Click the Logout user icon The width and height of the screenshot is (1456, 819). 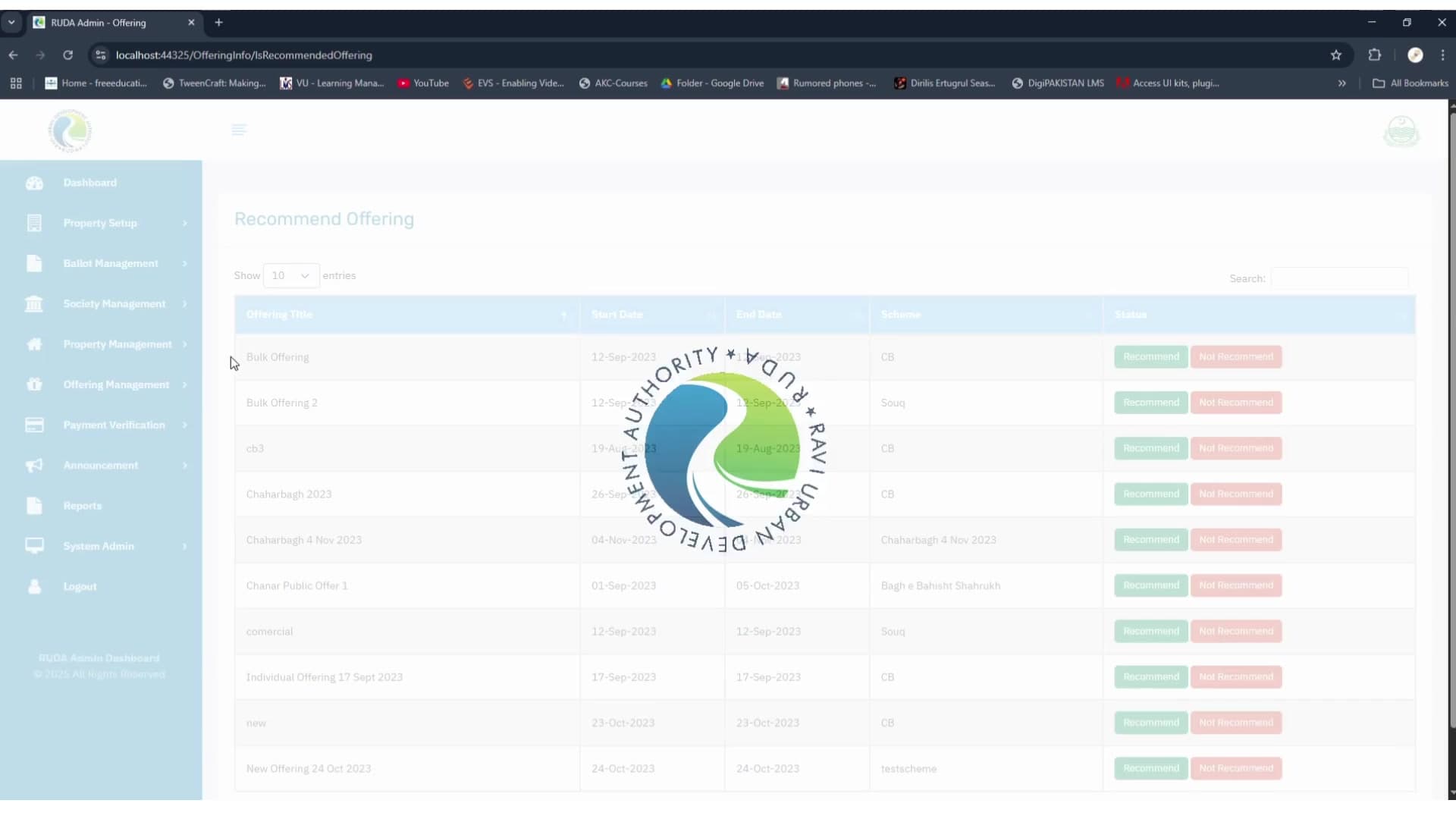[x=34, y=586]
